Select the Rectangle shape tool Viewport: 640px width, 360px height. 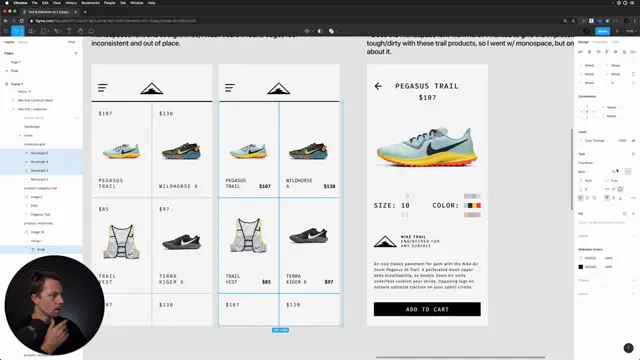(x=43, y=31)
